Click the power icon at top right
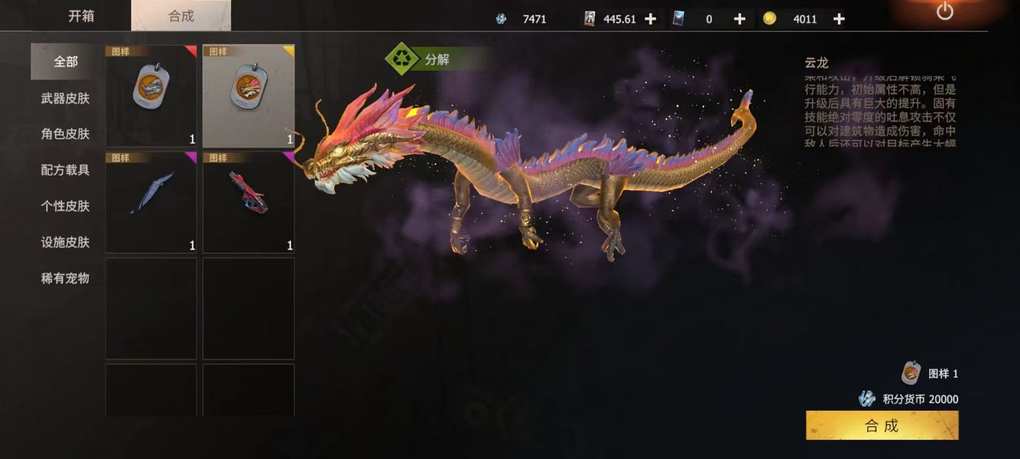The width and height of the screenshot is (1020, 459). (945, 11)
